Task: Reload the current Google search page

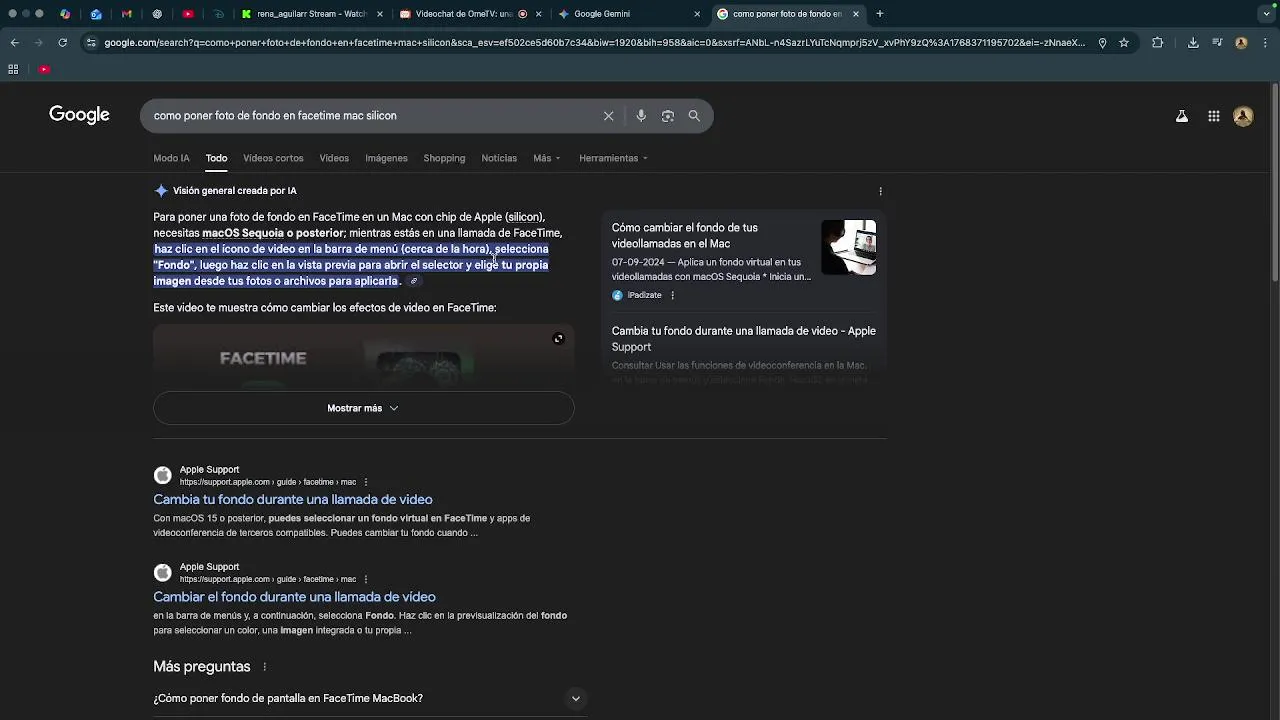Action: (x=62, y=43)
